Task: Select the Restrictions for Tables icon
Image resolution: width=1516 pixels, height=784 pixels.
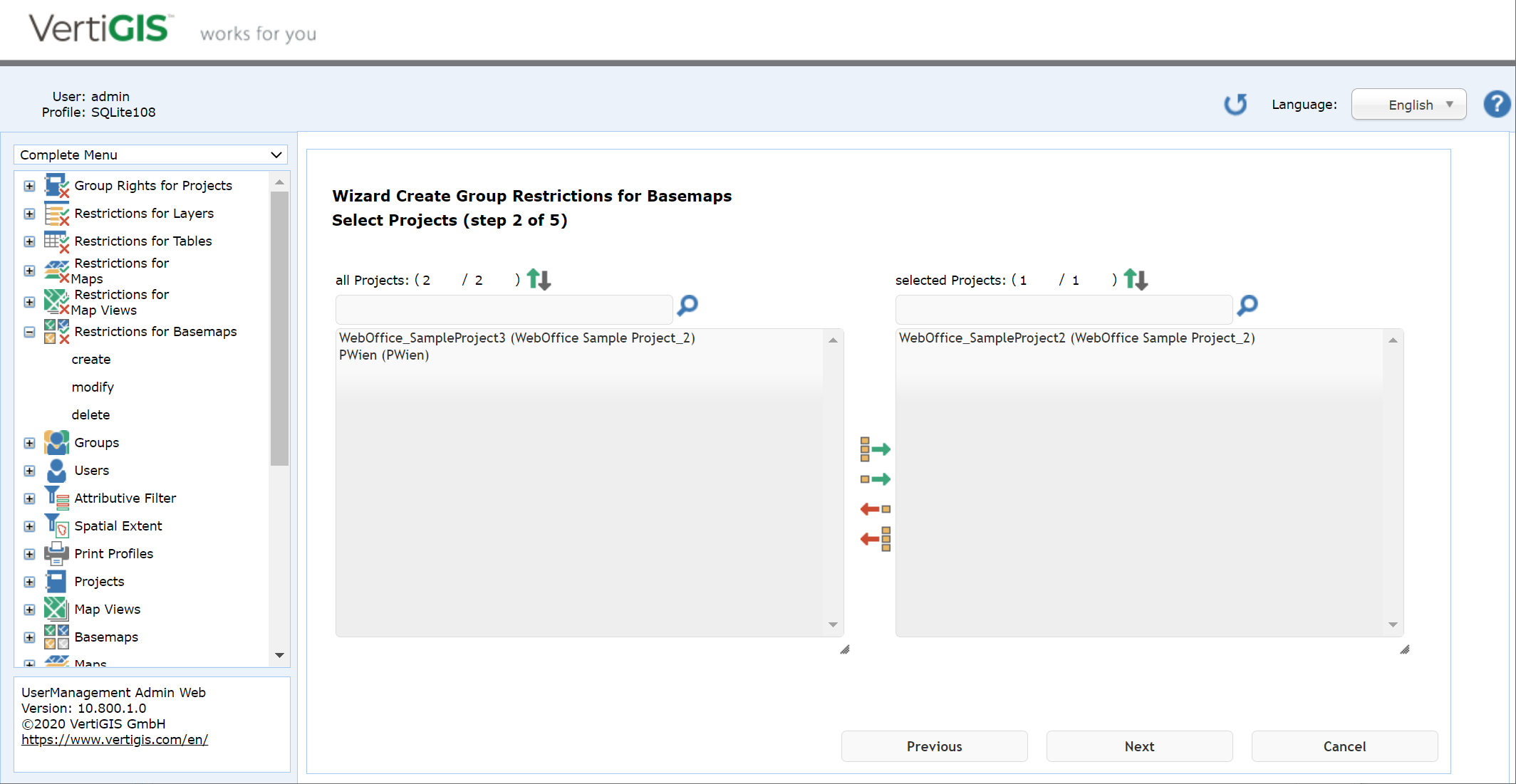Action: (x=57, y=241)
